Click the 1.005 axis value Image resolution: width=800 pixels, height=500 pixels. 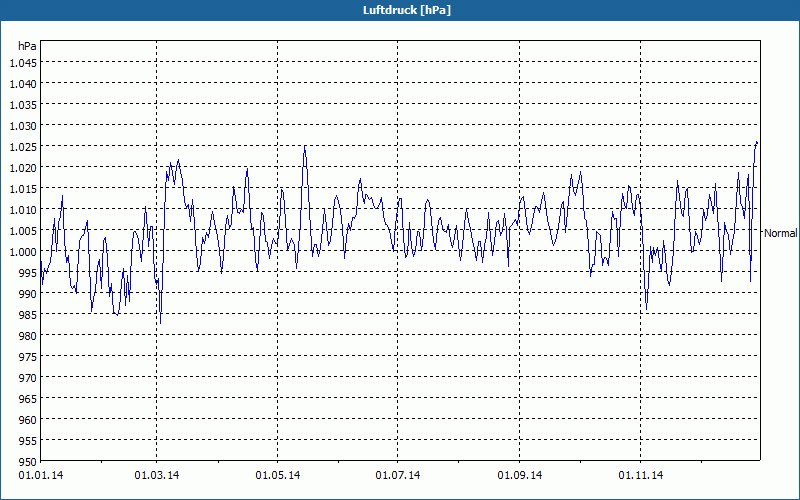click(23, 231)
